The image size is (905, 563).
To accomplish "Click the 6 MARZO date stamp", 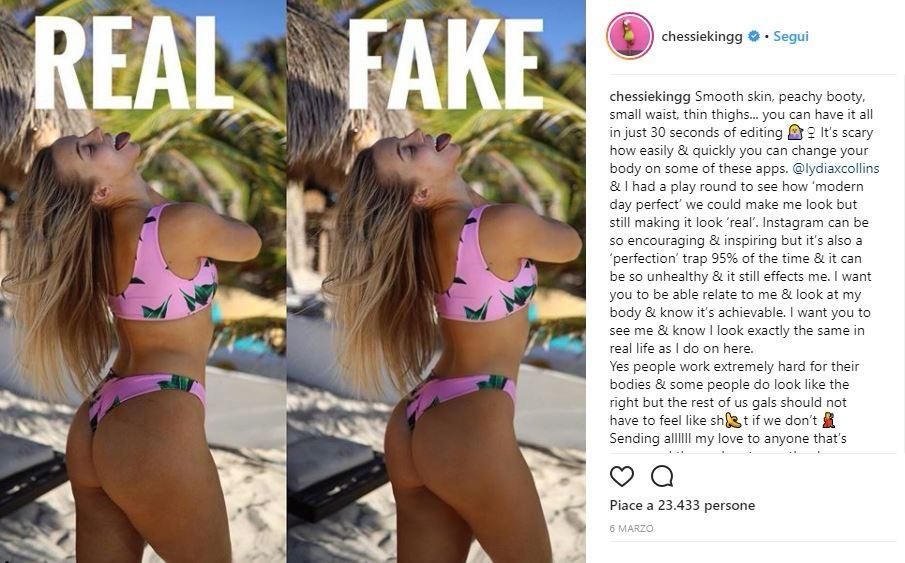I will [x=631, y=528].
